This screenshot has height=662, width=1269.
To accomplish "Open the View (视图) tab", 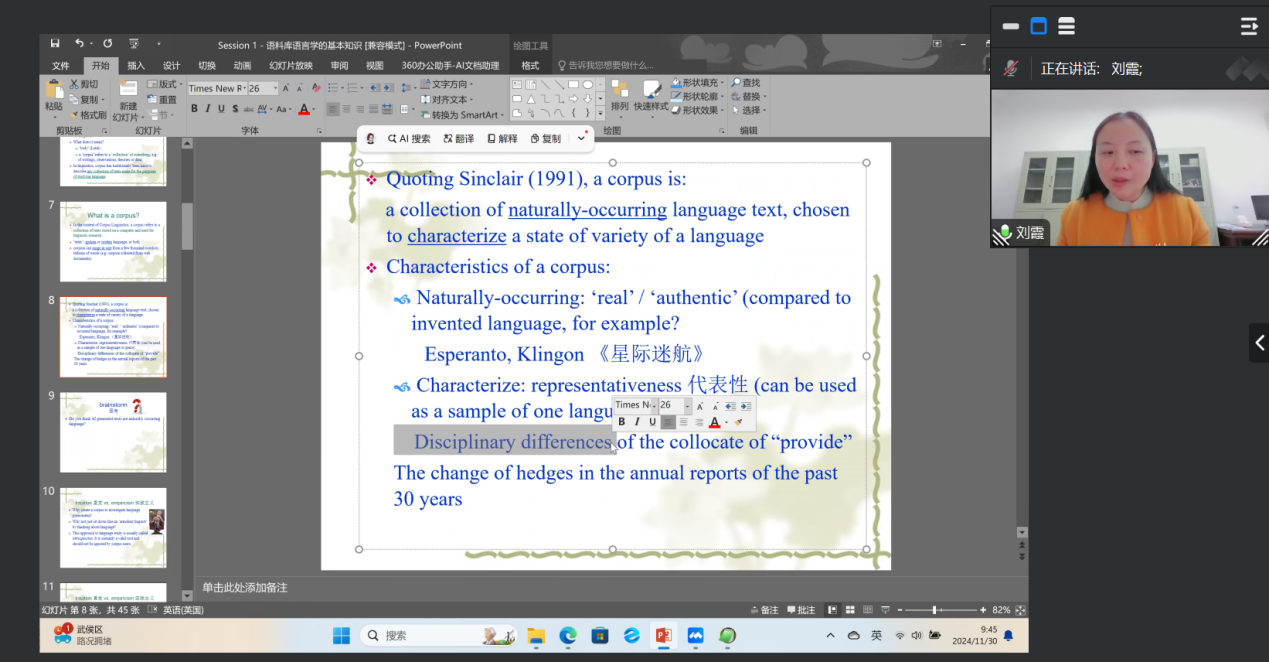I will pos(375,66).
